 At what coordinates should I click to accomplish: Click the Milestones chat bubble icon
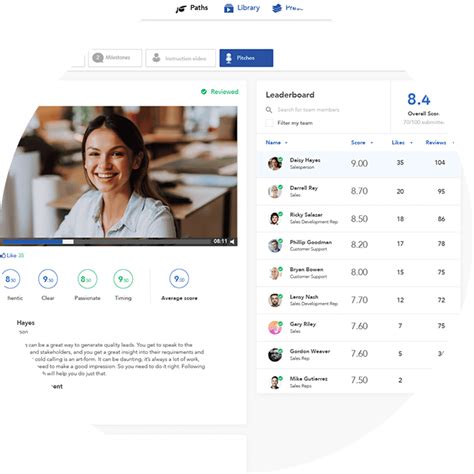pos(98,58)
